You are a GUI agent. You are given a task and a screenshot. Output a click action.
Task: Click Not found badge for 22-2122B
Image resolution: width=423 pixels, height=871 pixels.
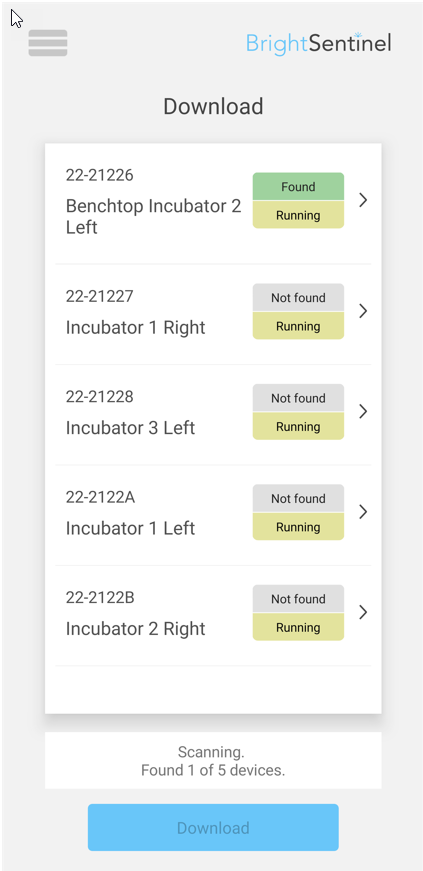[x=298, y=599]
